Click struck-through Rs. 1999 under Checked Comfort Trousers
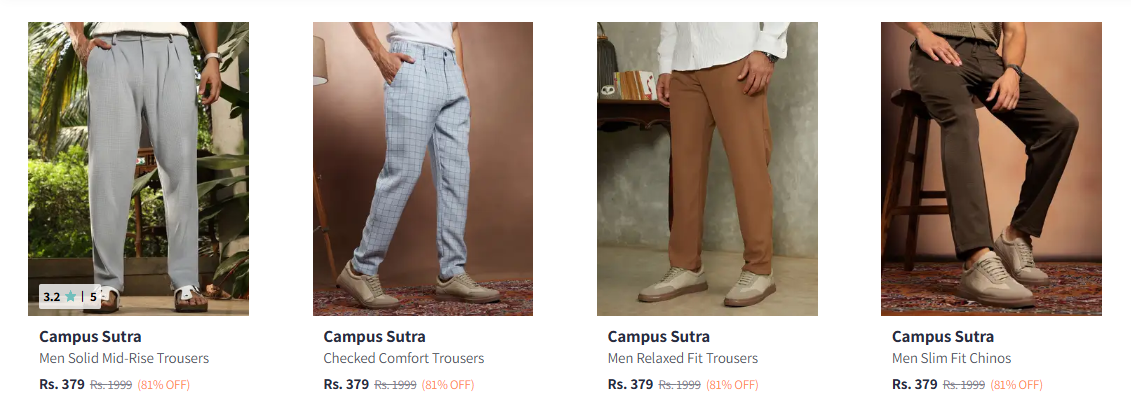 point(395,385)
